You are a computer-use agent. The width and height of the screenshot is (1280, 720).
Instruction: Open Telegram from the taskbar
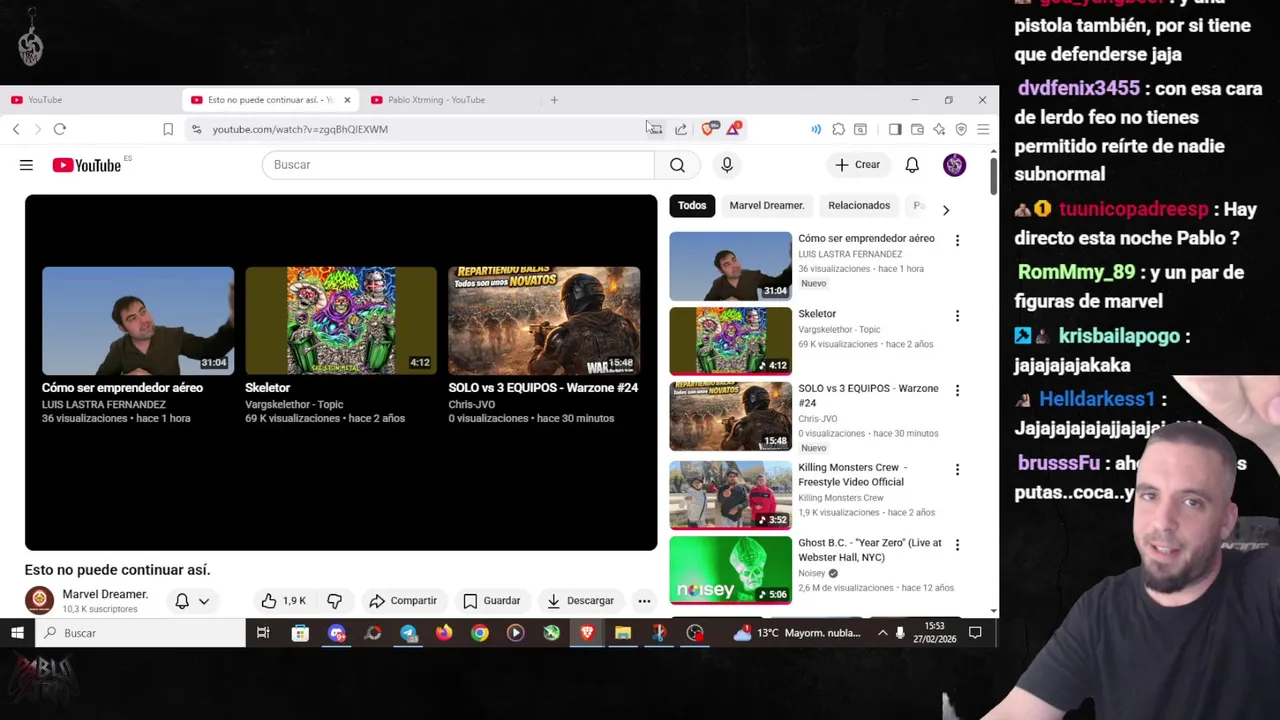pos(408,633)
